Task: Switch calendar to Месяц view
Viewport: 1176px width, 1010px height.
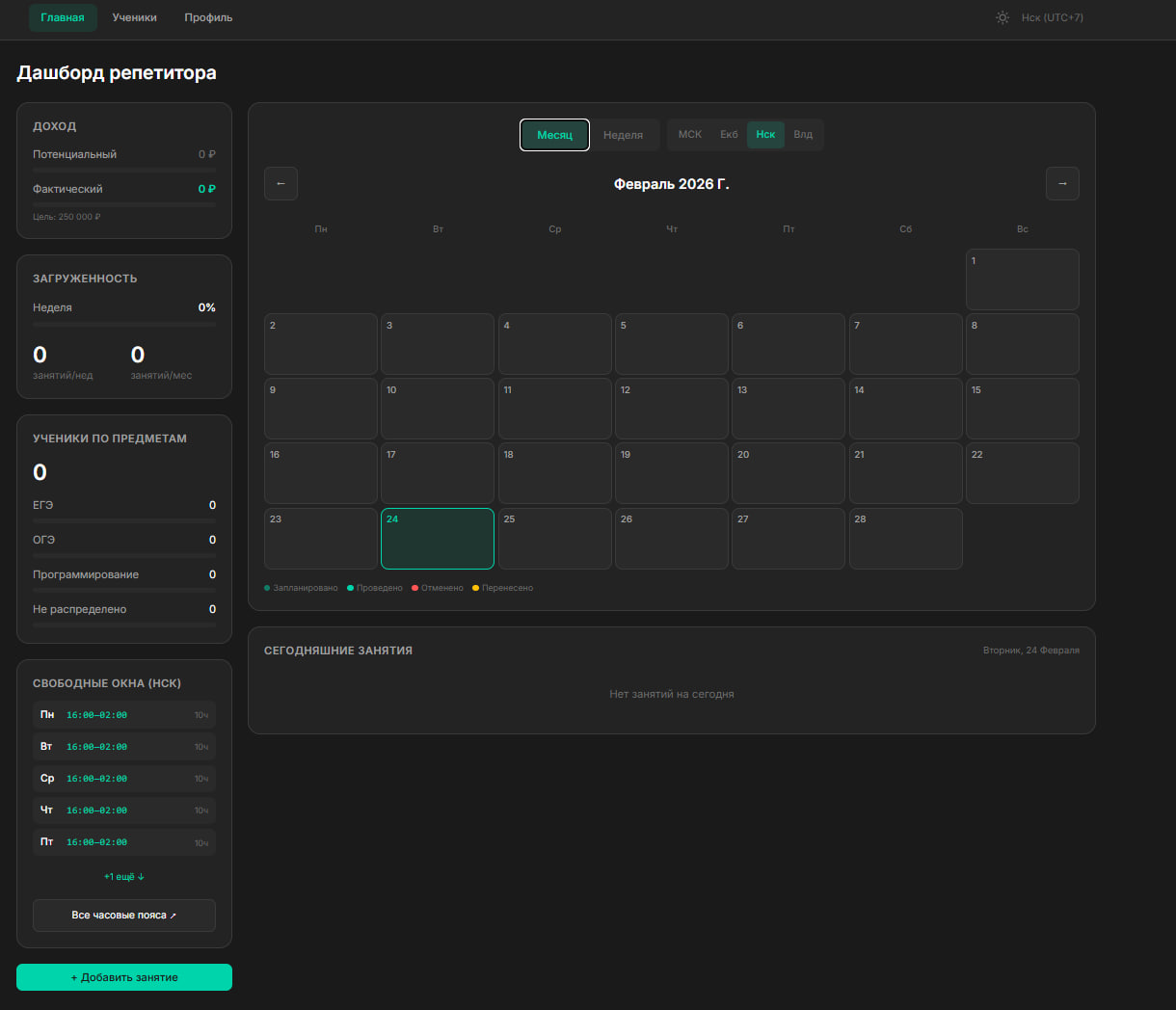Action: tap(554, 135)
